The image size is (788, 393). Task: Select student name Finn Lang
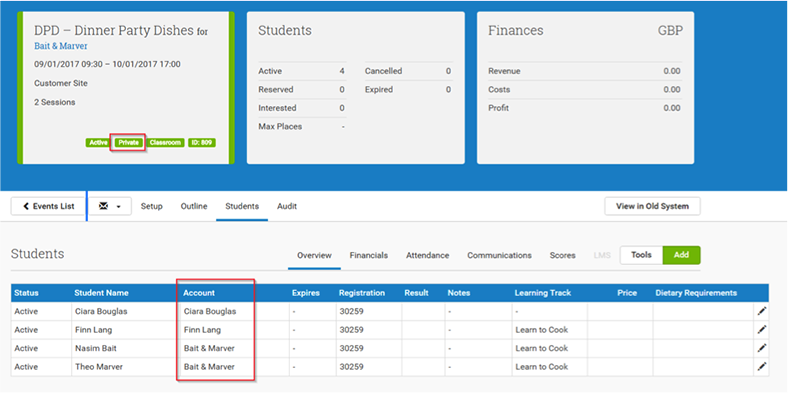point(93,330)
